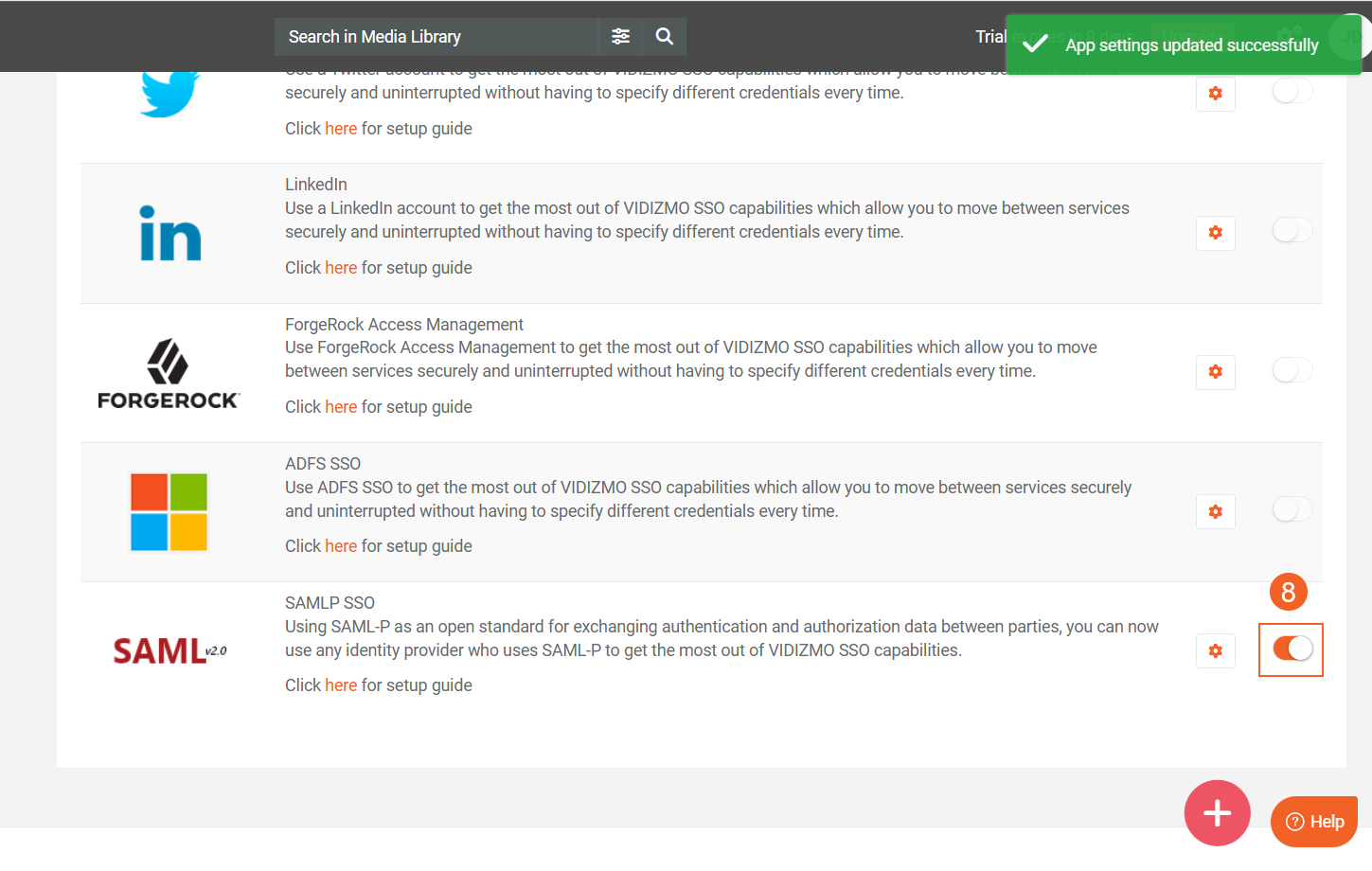Image resolution: width=1372 pixels, height=871 pixels.
Task: Open search filter options icon
Action: point(620,37)
